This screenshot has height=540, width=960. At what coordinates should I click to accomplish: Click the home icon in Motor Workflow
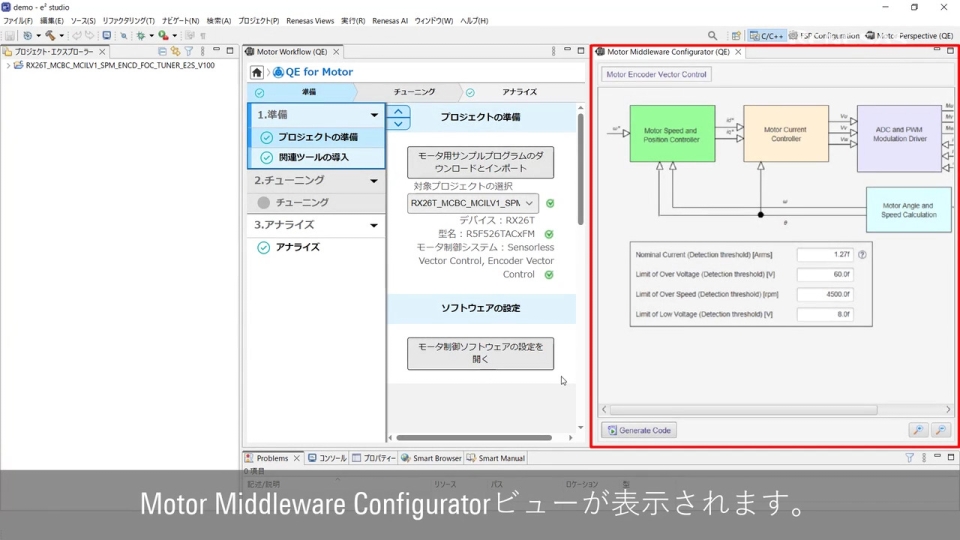pos(257,72)
